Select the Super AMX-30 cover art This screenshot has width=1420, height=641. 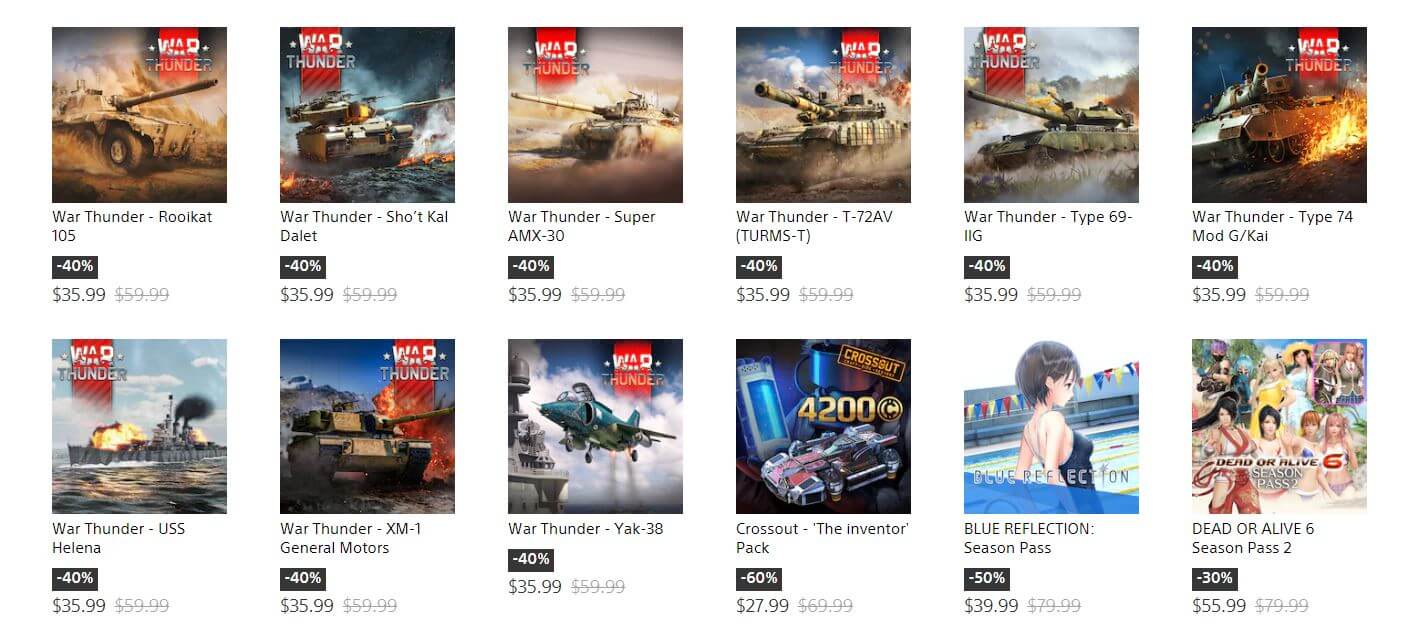595,115
